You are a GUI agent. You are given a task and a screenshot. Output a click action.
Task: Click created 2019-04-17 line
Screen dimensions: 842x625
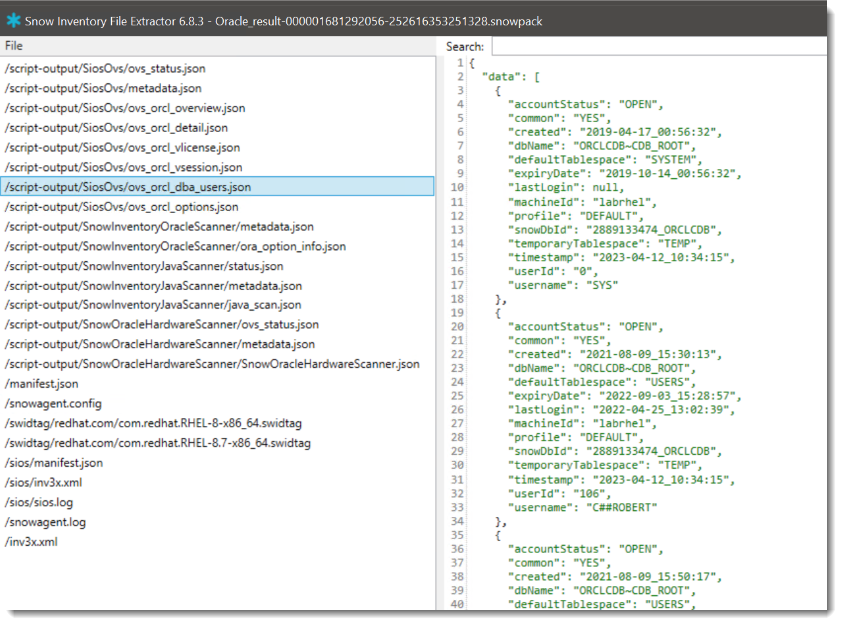click(615, 132)
